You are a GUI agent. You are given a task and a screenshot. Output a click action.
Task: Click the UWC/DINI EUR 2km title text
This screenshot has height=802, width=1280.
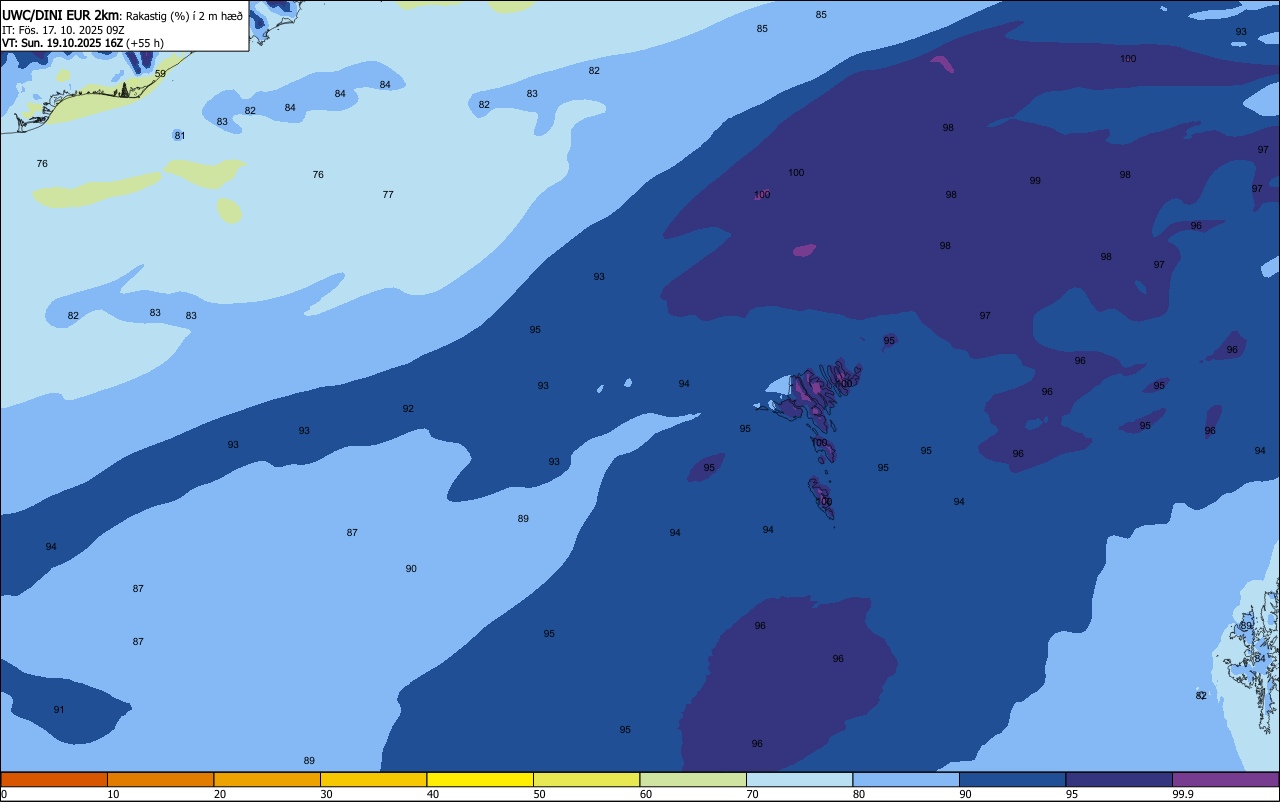[x=60, y=15]
